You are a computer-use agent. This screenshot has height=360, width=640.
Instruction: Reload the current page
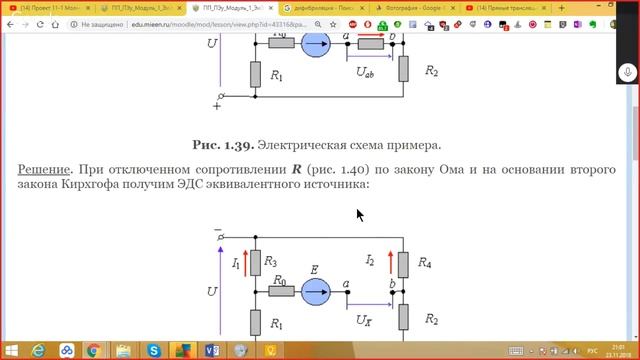[40, 24]
